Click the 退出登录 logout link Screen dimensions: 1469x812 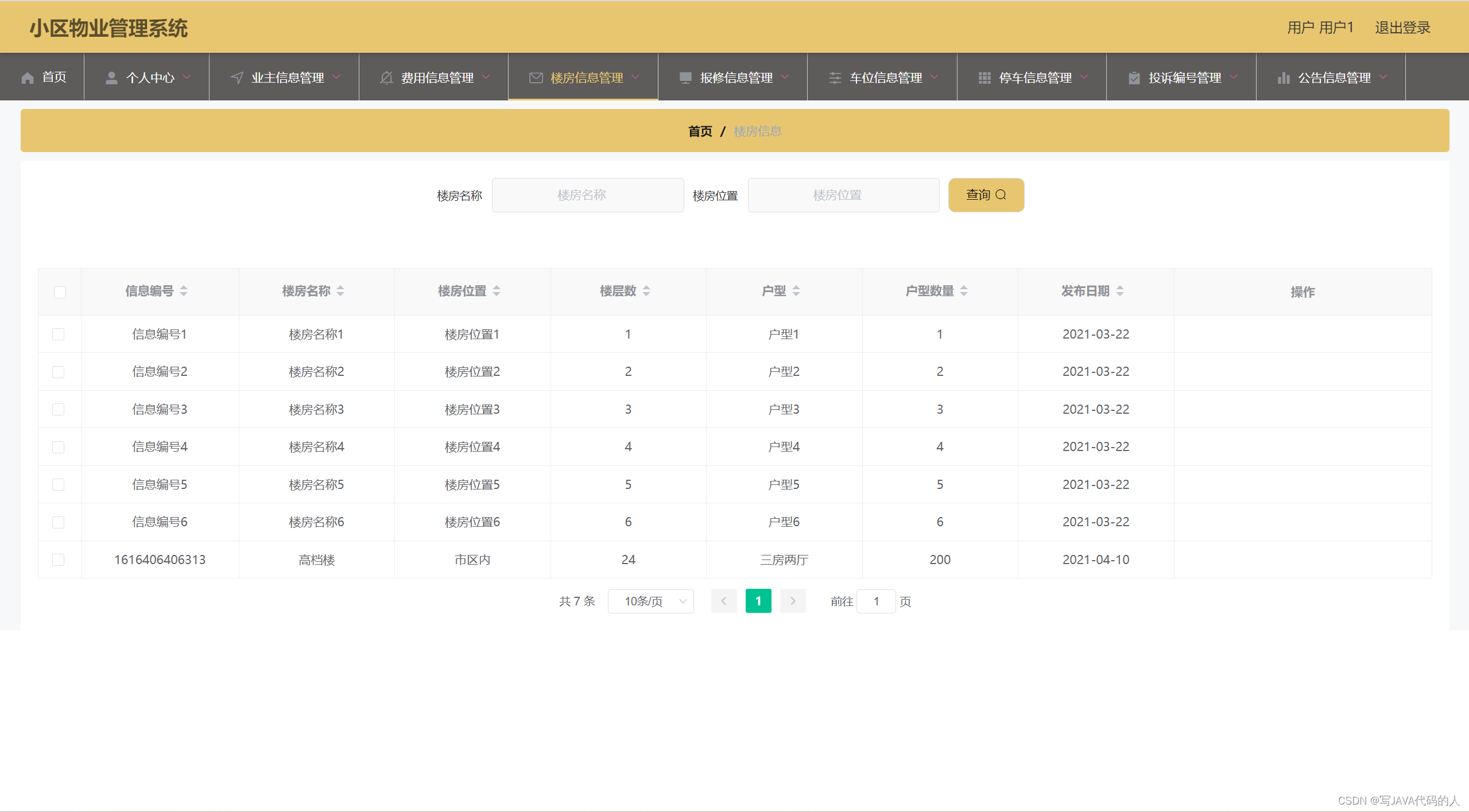[1402, 28]
